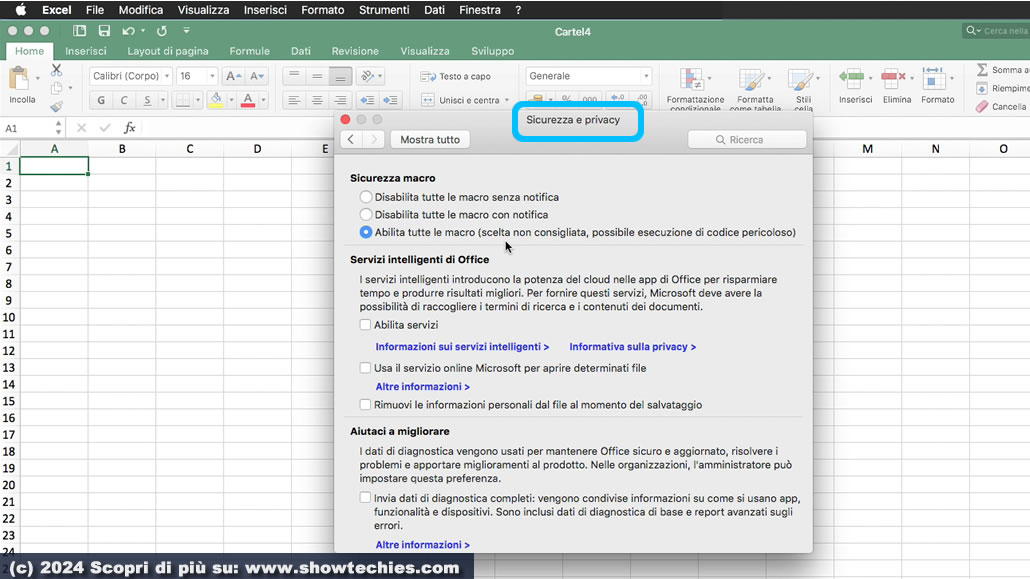
Task: Click the format painter brush icon
Action: pos(56,106)
